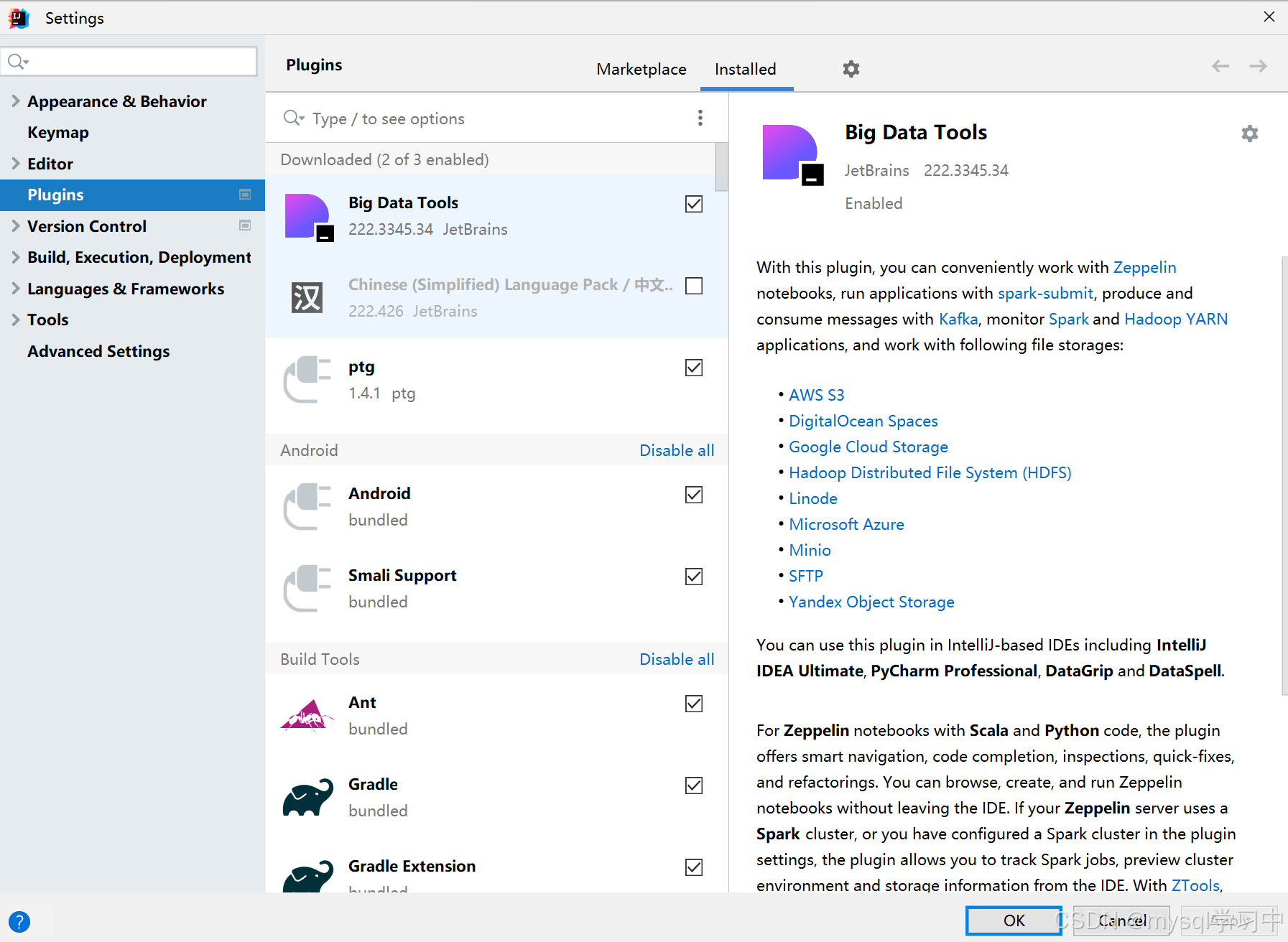Click the large Big Data Tools logo

pos(792,155)
